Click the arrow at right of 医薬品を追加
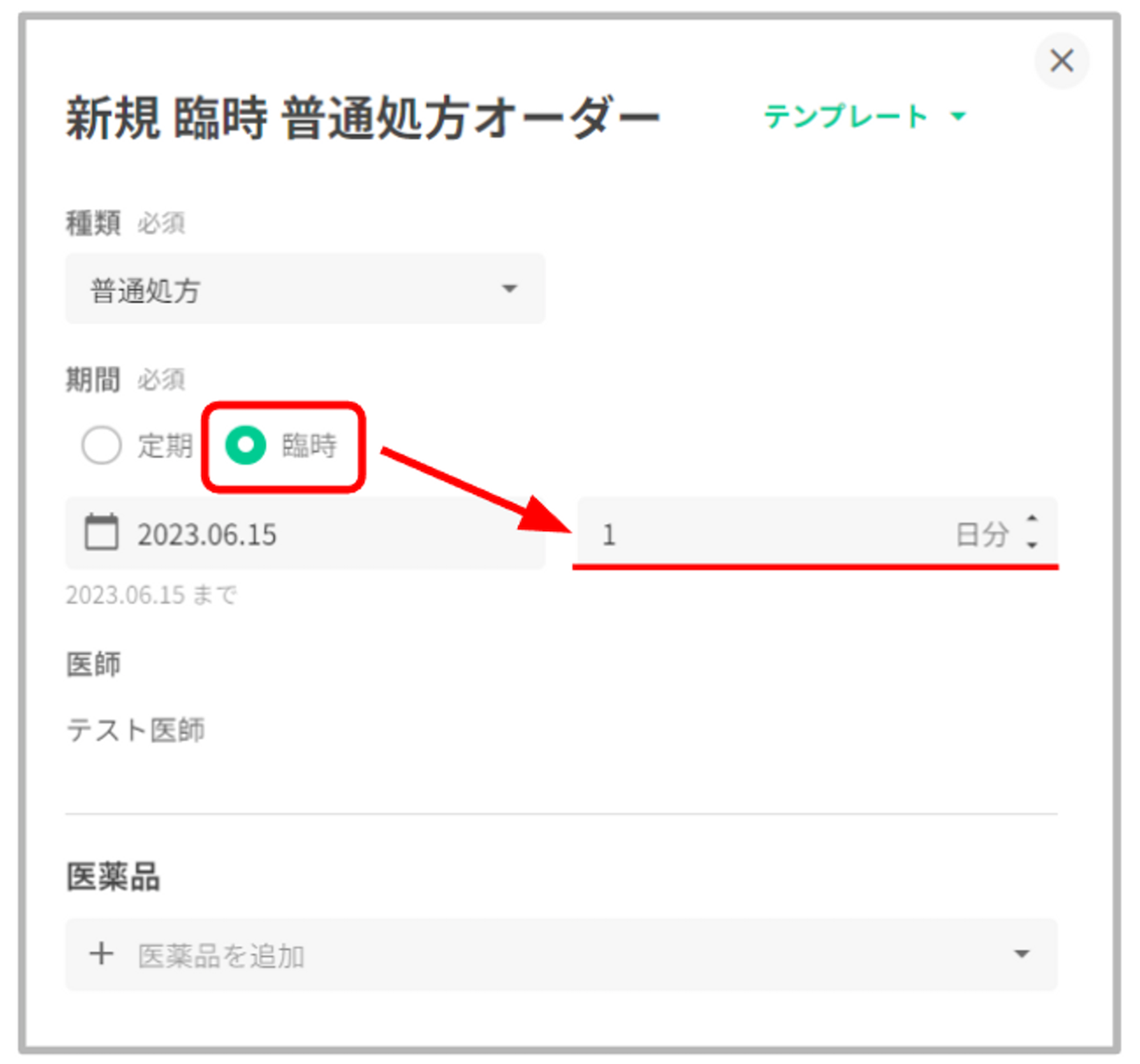The height and width of the screenshot is (1064, 1140). coord(1021,954)
